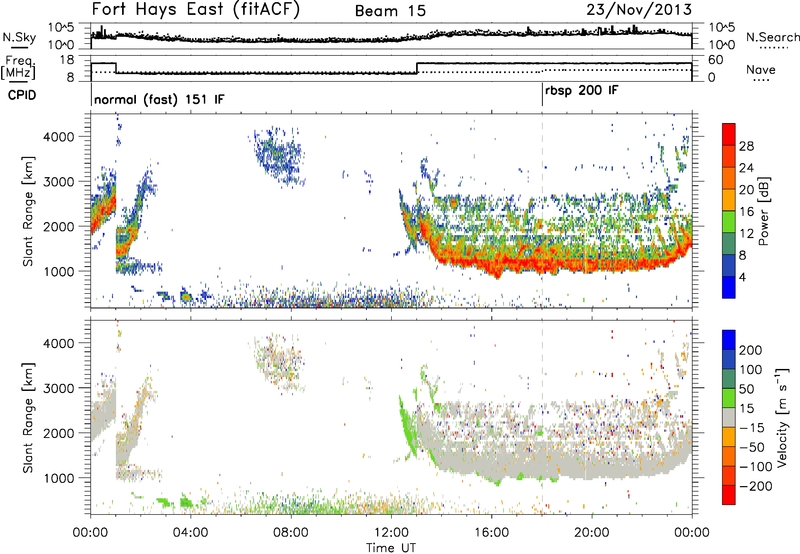Click the date 23/Nov/2013
800x554 pixels.
point(639,9)
